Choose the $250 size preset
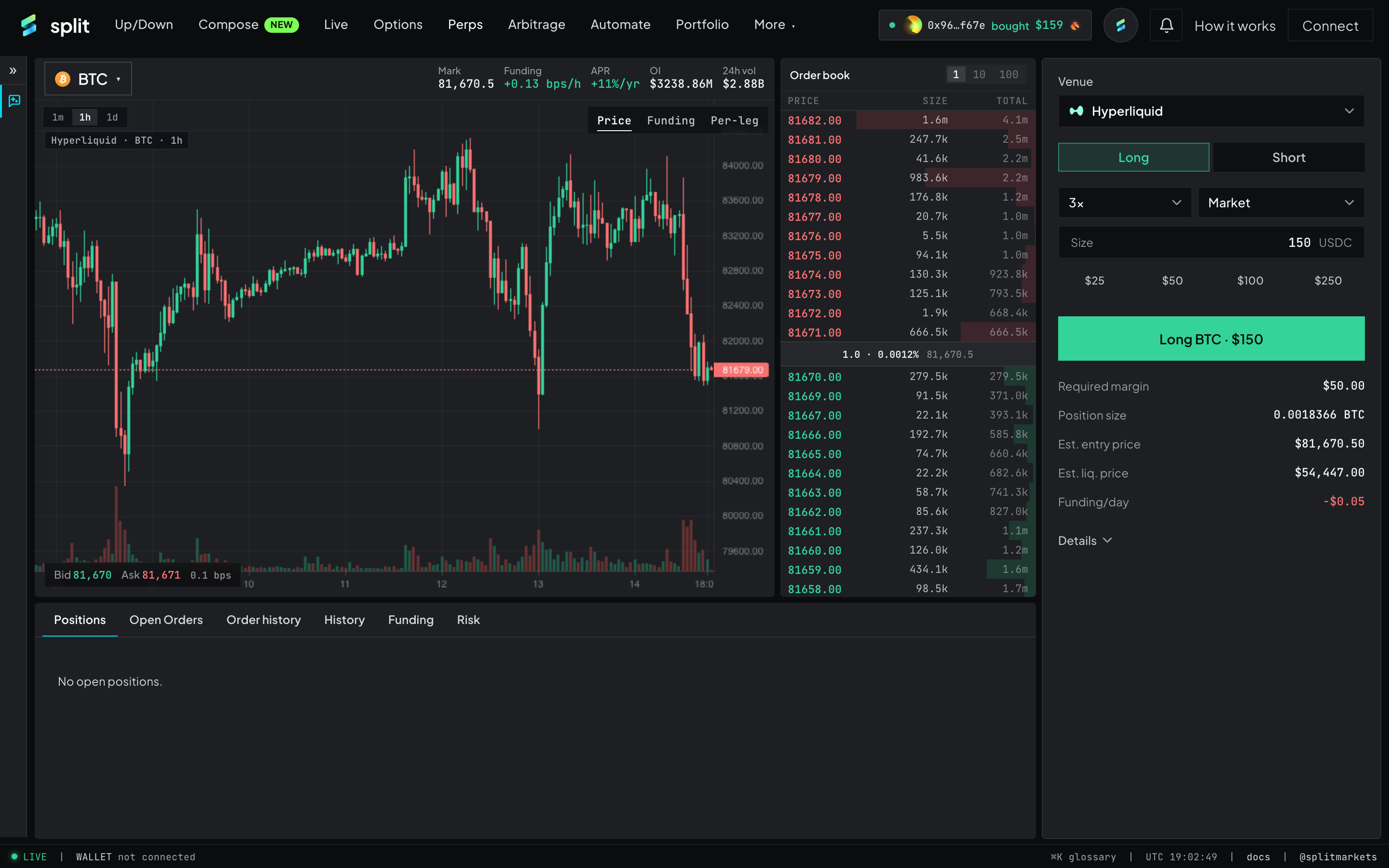 click(1328, 281)
